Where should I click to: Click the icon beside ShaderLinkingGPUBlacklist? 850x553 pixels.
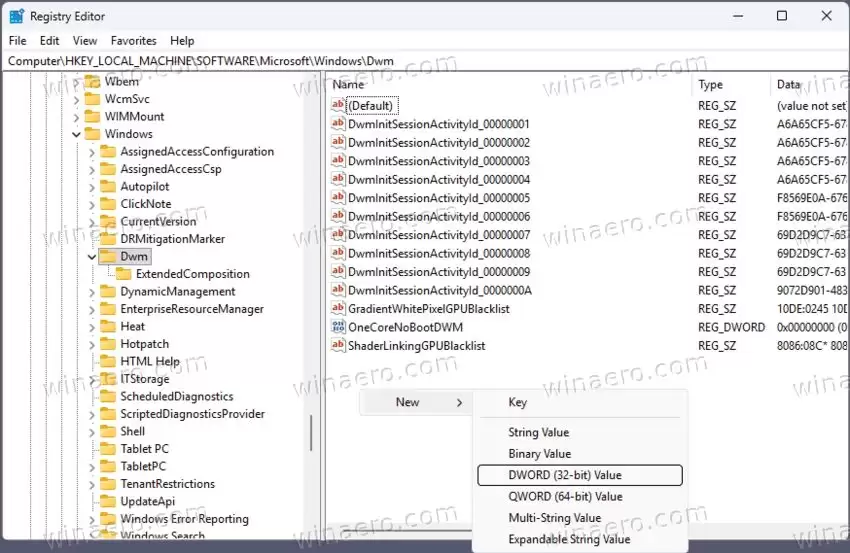(x=338, y=345)
